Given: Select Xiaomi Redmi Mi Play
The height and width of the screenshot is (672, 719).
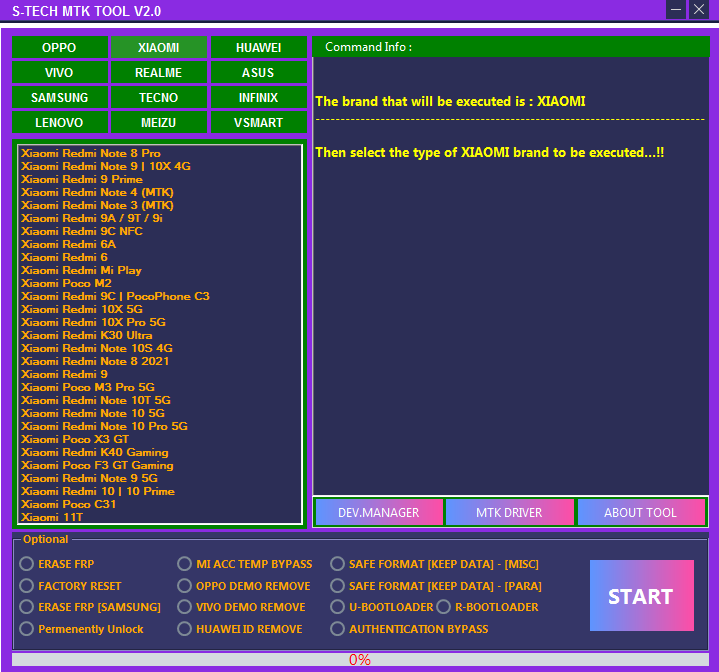Looking at the screenshot, I should (x=160, y=270).
